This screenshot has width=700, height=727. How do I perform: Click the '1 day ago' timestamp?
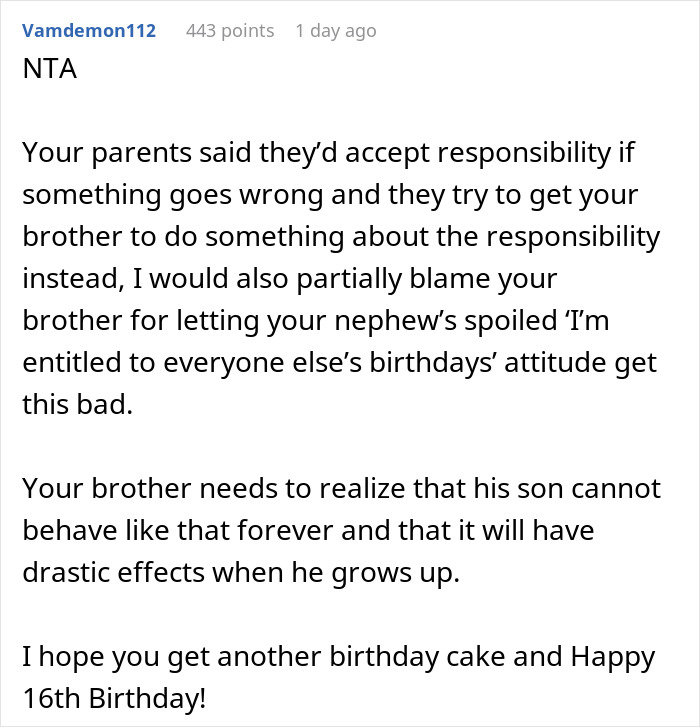(x=336, y=31)
